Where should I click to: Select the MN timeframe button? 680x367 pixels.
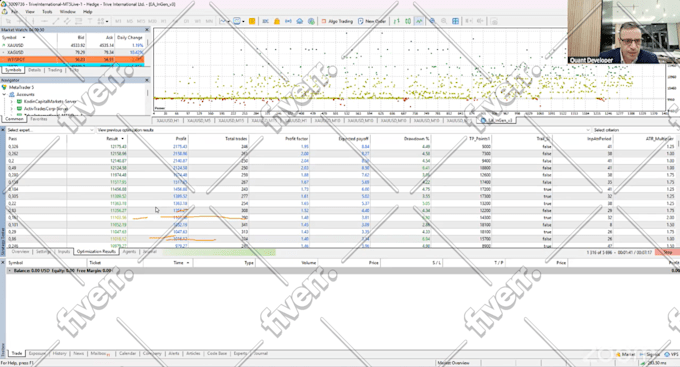pyautogui.click(x=209, y=21)
